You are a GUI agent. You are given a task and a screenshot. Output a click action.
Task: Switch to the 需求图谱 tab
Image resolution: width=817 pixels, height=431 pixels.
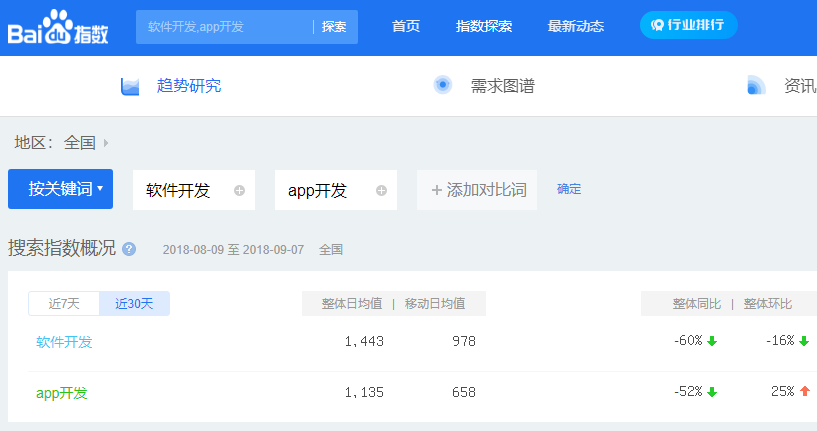pyautogui.click(x=502, y=86)
